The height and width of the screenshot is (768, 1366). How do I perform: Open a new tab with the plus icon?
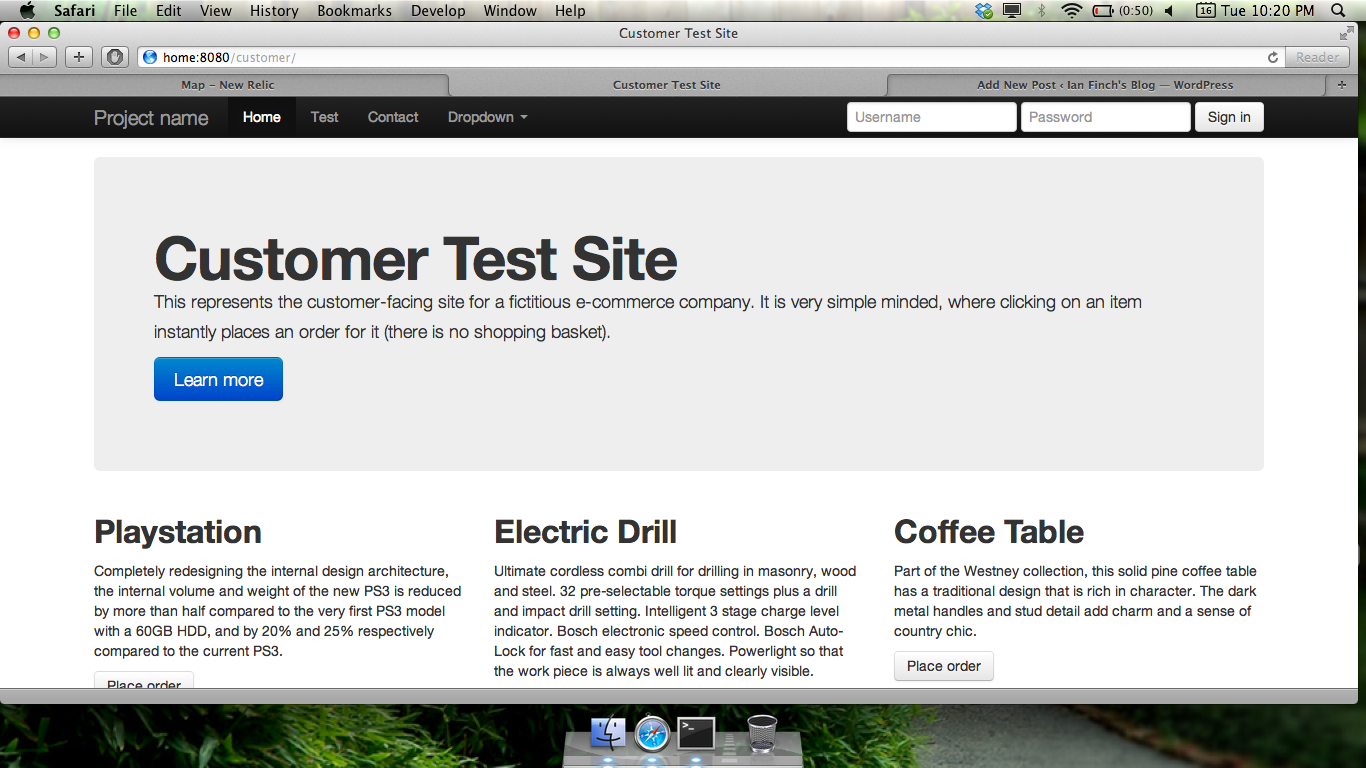tap(1342, 85)
